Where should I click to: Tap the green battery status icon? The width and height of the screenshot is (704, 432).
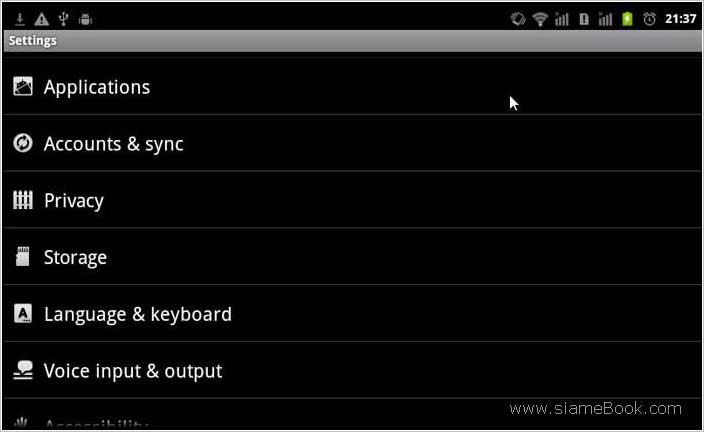627,19
